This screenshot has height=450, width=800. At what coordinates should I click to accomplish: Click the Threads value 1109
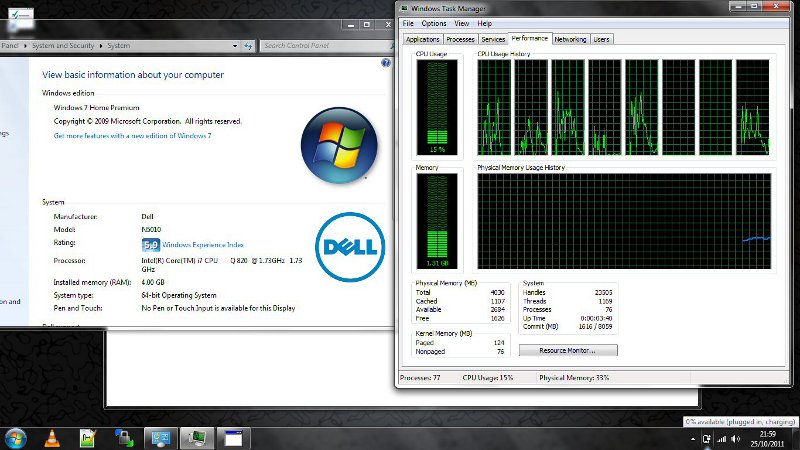pos(605,302)
